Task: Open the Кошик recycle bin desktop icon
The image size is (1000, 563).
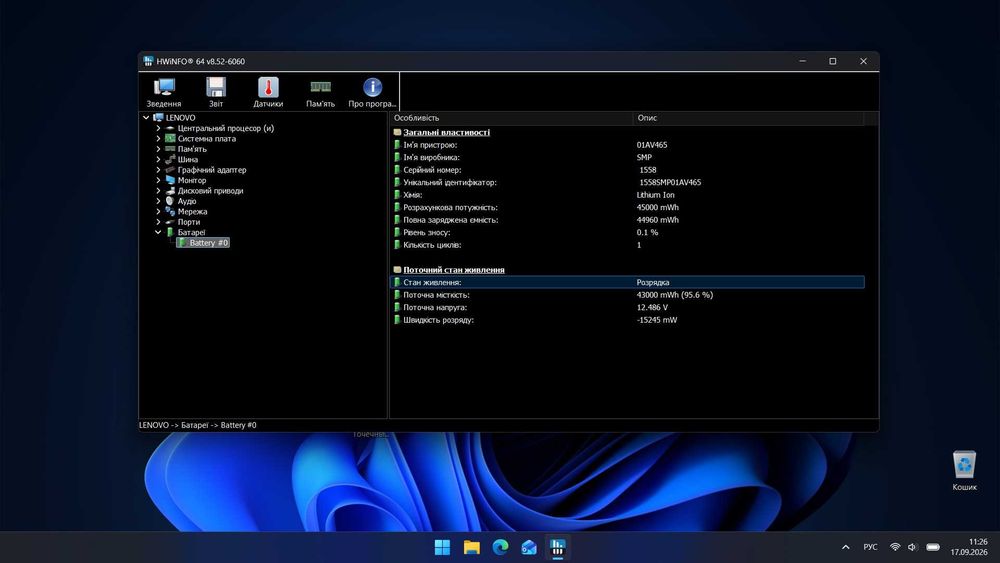Action: point(964,471)
